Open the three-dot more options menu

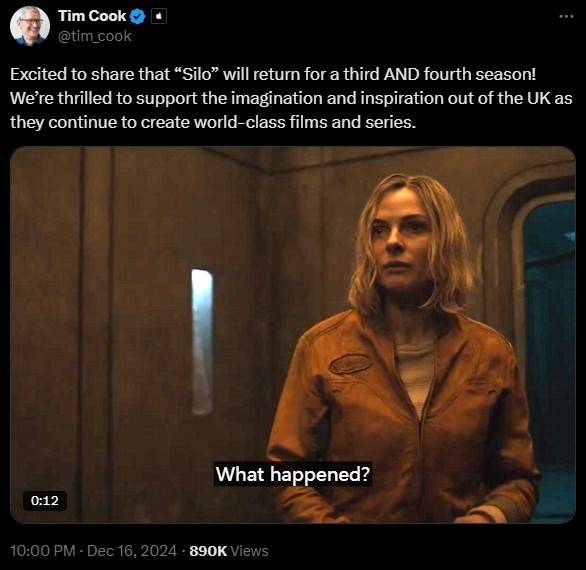coord(566,16)
